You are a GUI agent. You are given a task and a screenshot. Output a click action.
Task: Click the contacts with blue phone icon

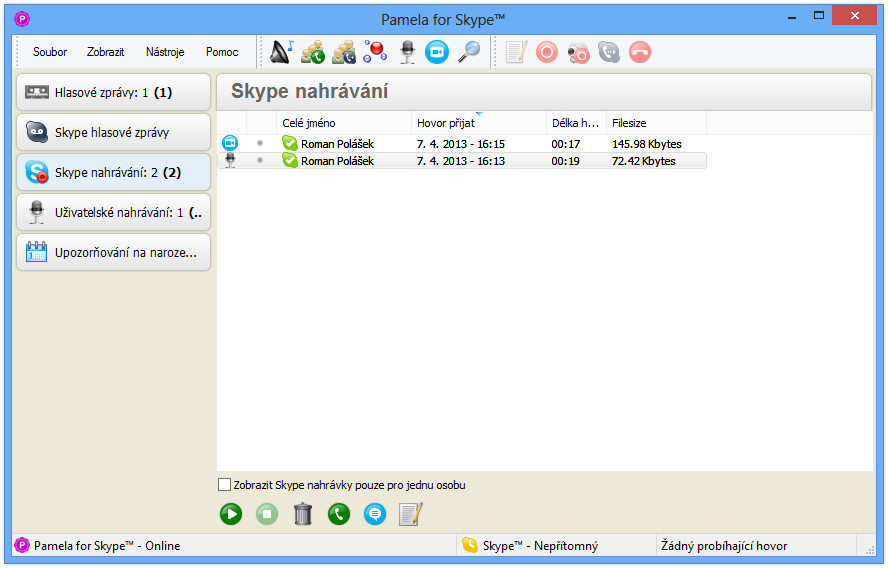click(x=344, y=52)
